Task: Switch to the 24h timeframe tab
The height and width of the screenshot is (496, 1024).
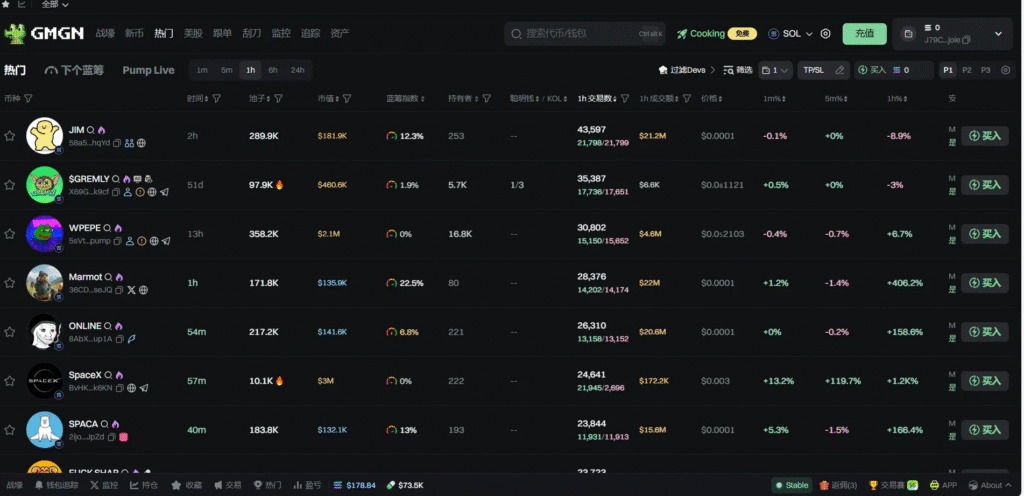Action: 297,70
